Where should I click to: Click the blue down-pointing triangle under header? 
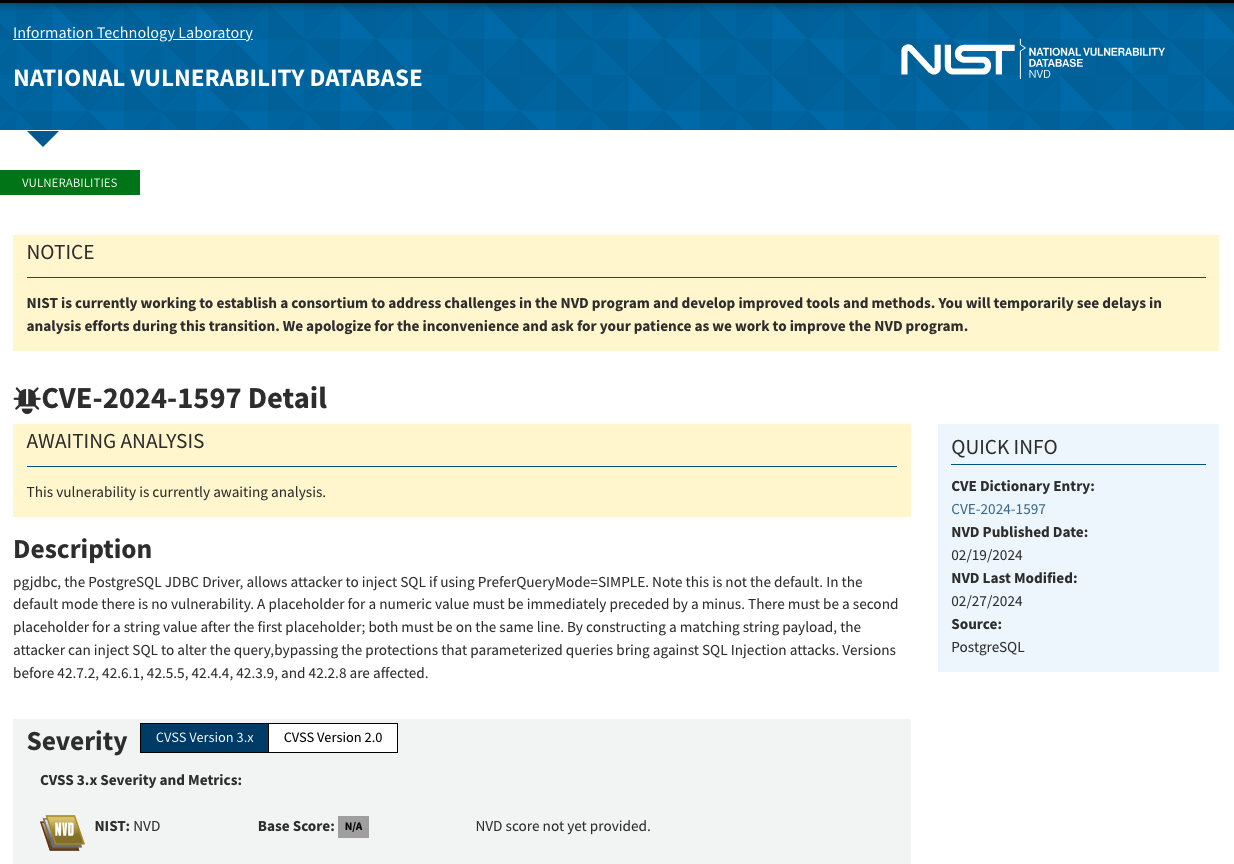coord(43,139)
